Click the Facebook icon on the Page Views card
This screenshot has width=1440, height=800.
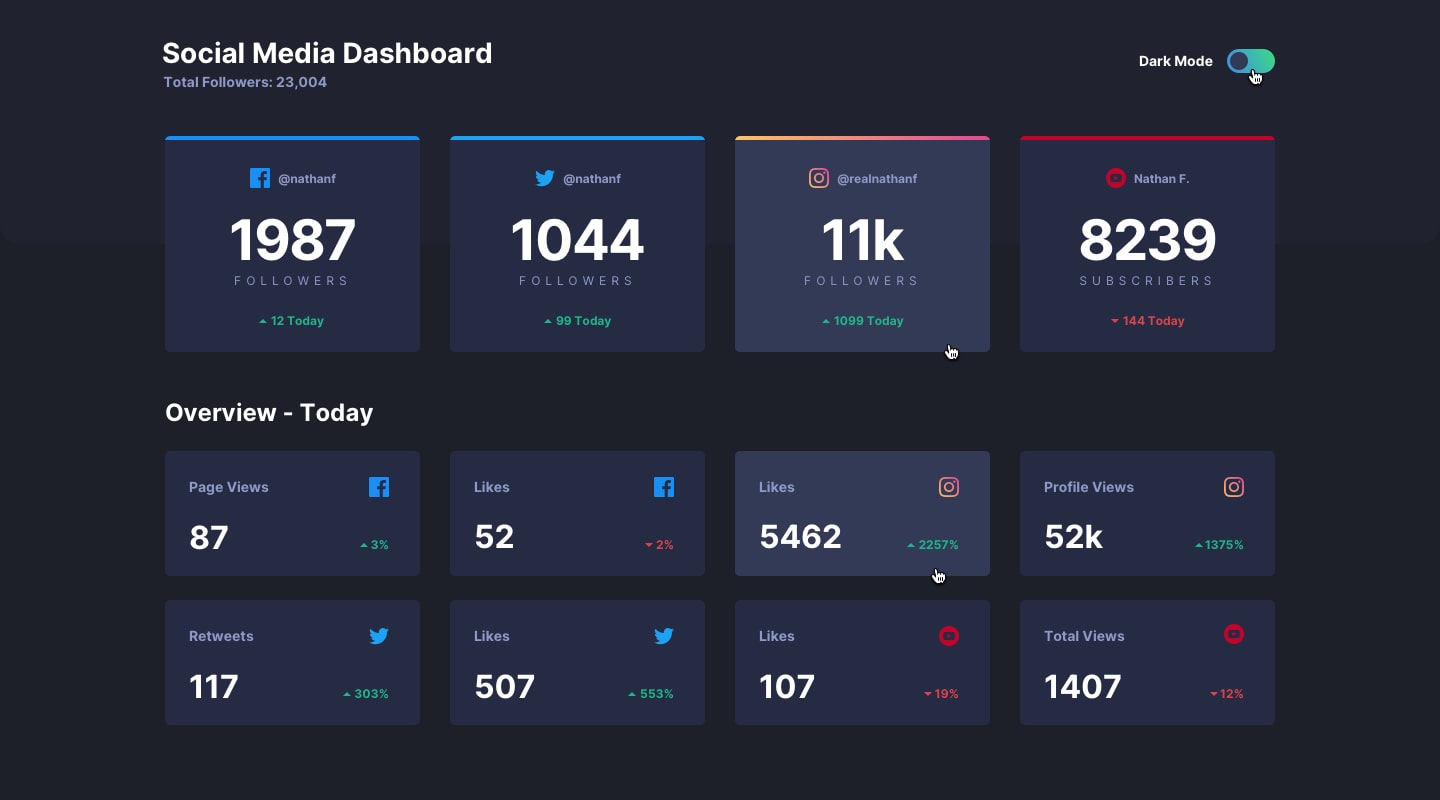[379, 487]
